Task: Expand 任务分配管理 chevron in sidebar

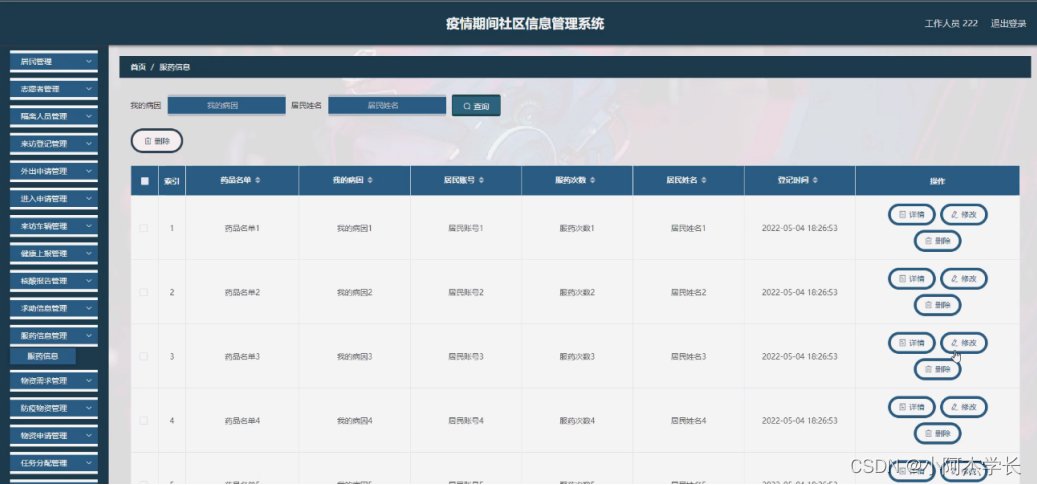Action: [x=89, y=463]
